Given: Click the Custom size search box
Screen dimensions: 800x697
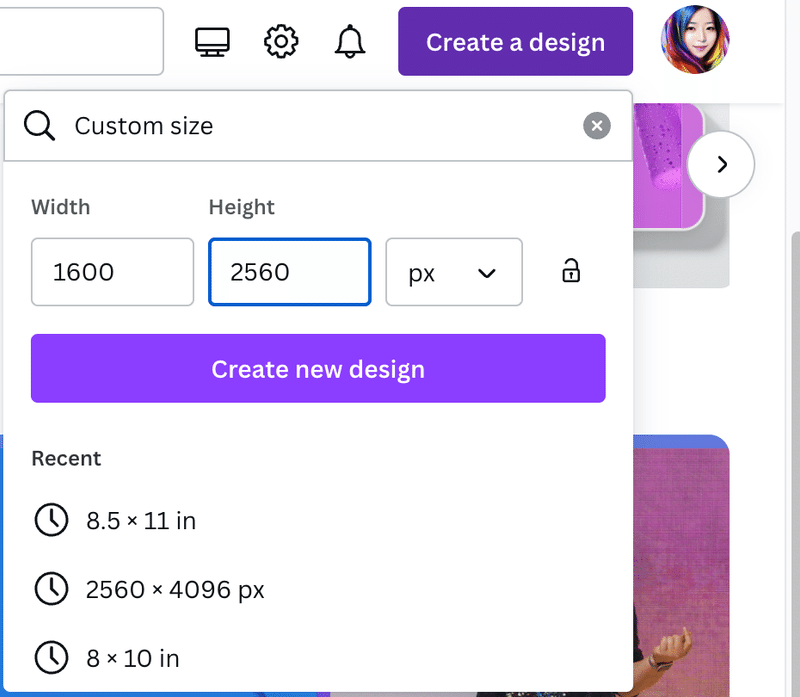Looking at the screenshot, I should click(320, 126).
